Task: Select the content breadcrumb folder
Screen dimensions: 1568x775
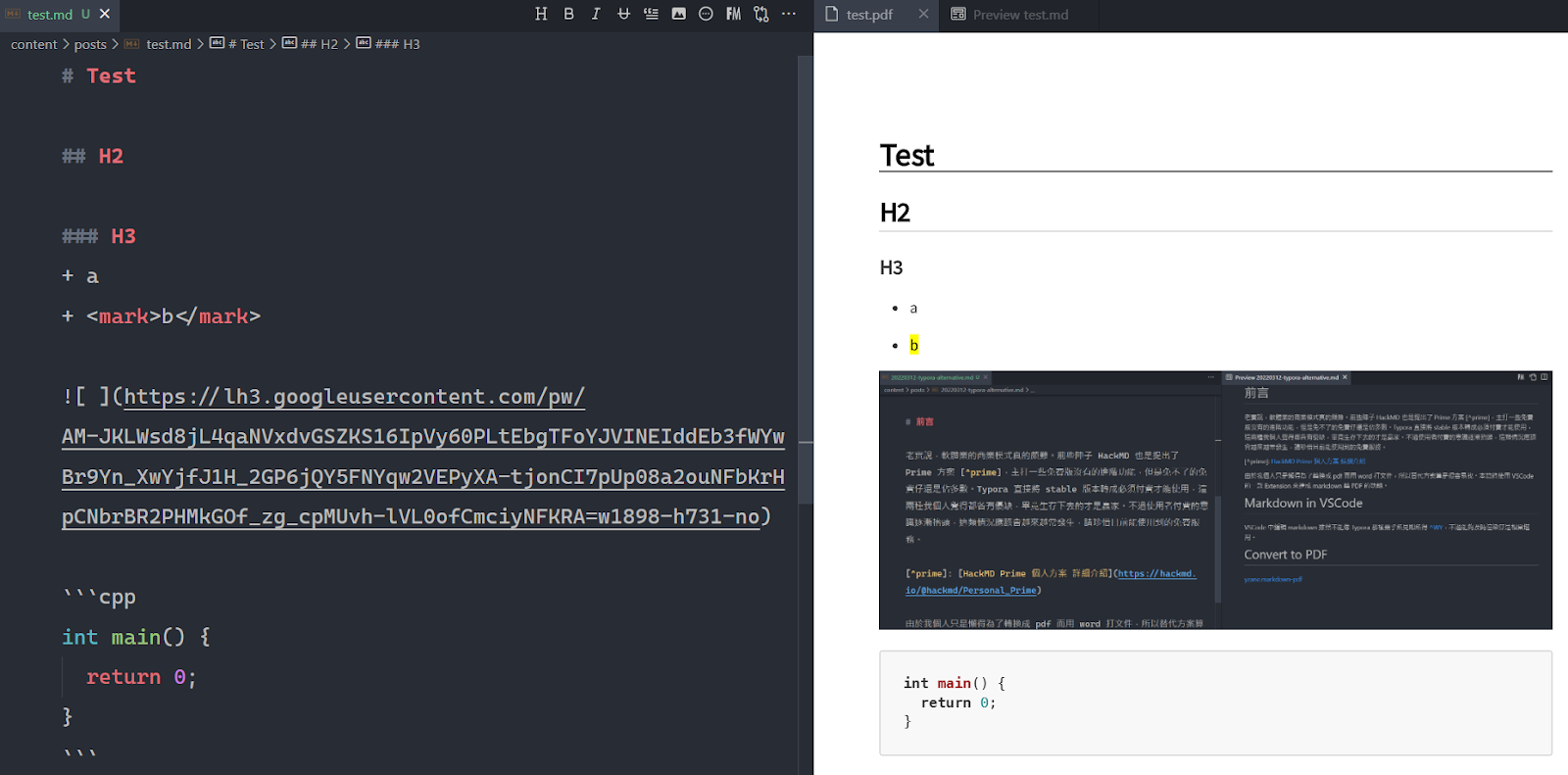Action: click(x=34, y=44)
